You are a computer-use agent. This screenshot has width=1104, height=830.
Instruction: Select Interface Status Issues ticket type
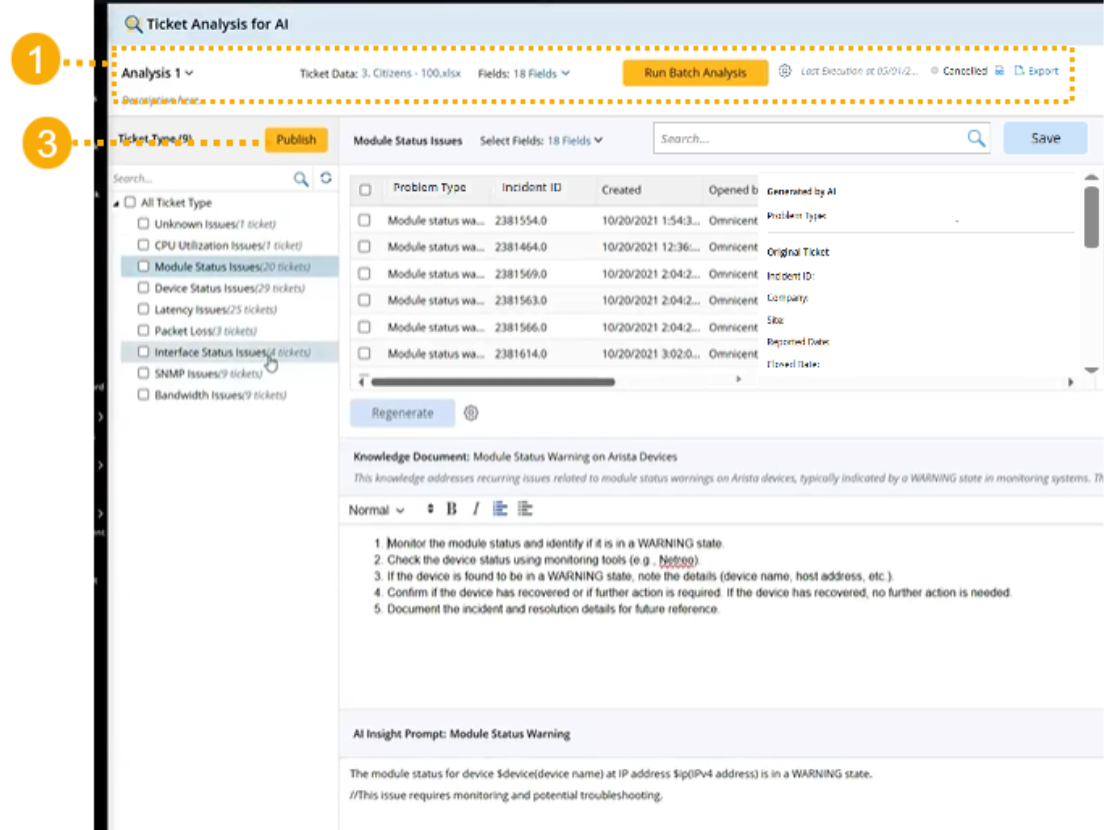pyautogui.click(x=232, y=352)
